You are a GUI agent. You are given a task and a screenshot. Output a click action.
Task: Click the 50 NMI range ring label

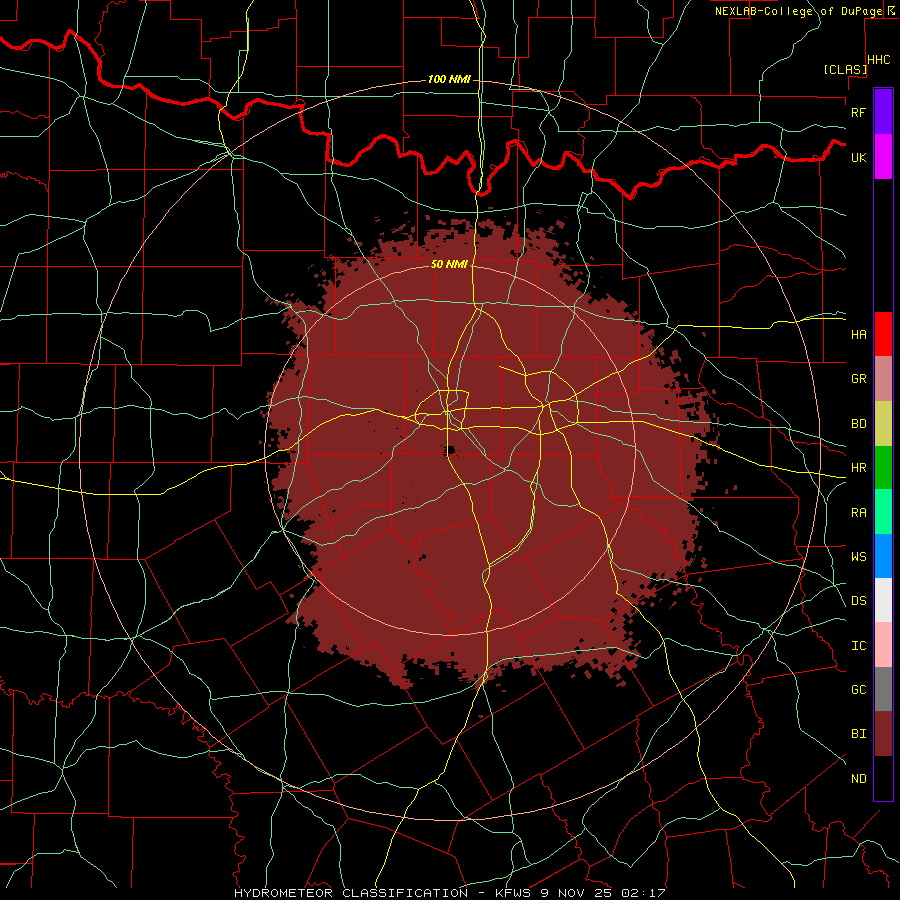[449, 264]
